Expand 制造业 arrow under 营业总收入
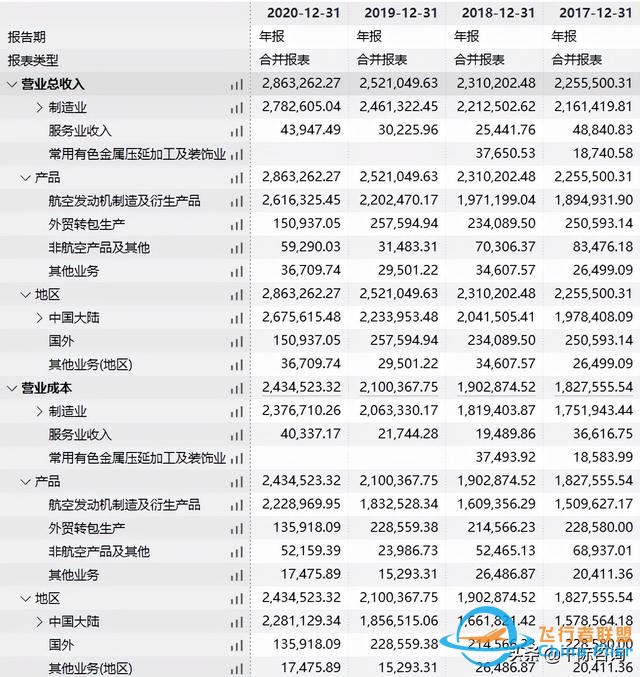The height and width of the screenshot is (677, 640). (x=39, y=108)
